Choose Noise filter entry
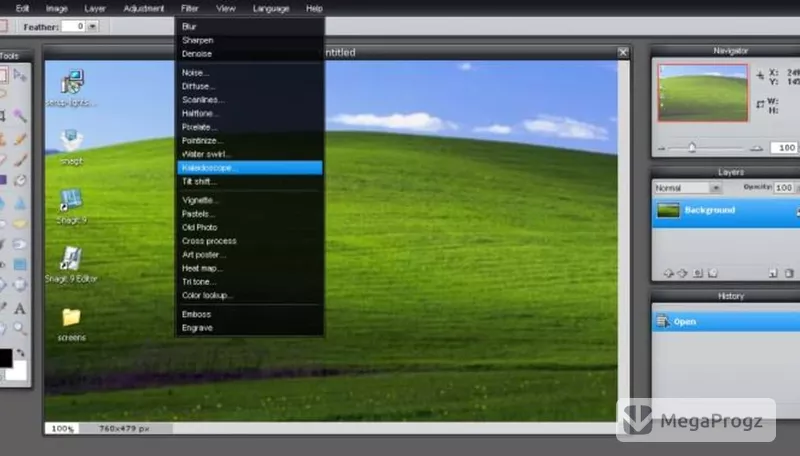Viewport: 800px width, 456px height. 250,73
